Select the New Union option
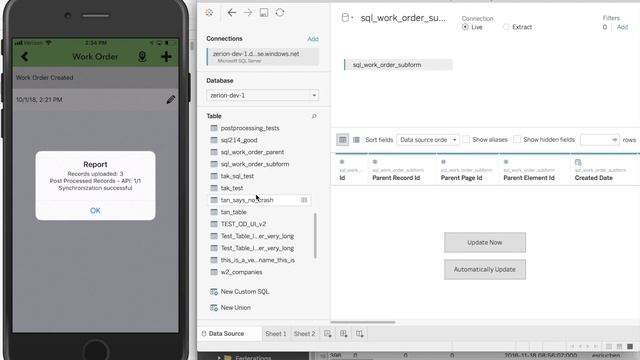This screenshot has width=640, height=360. [236, 308]
